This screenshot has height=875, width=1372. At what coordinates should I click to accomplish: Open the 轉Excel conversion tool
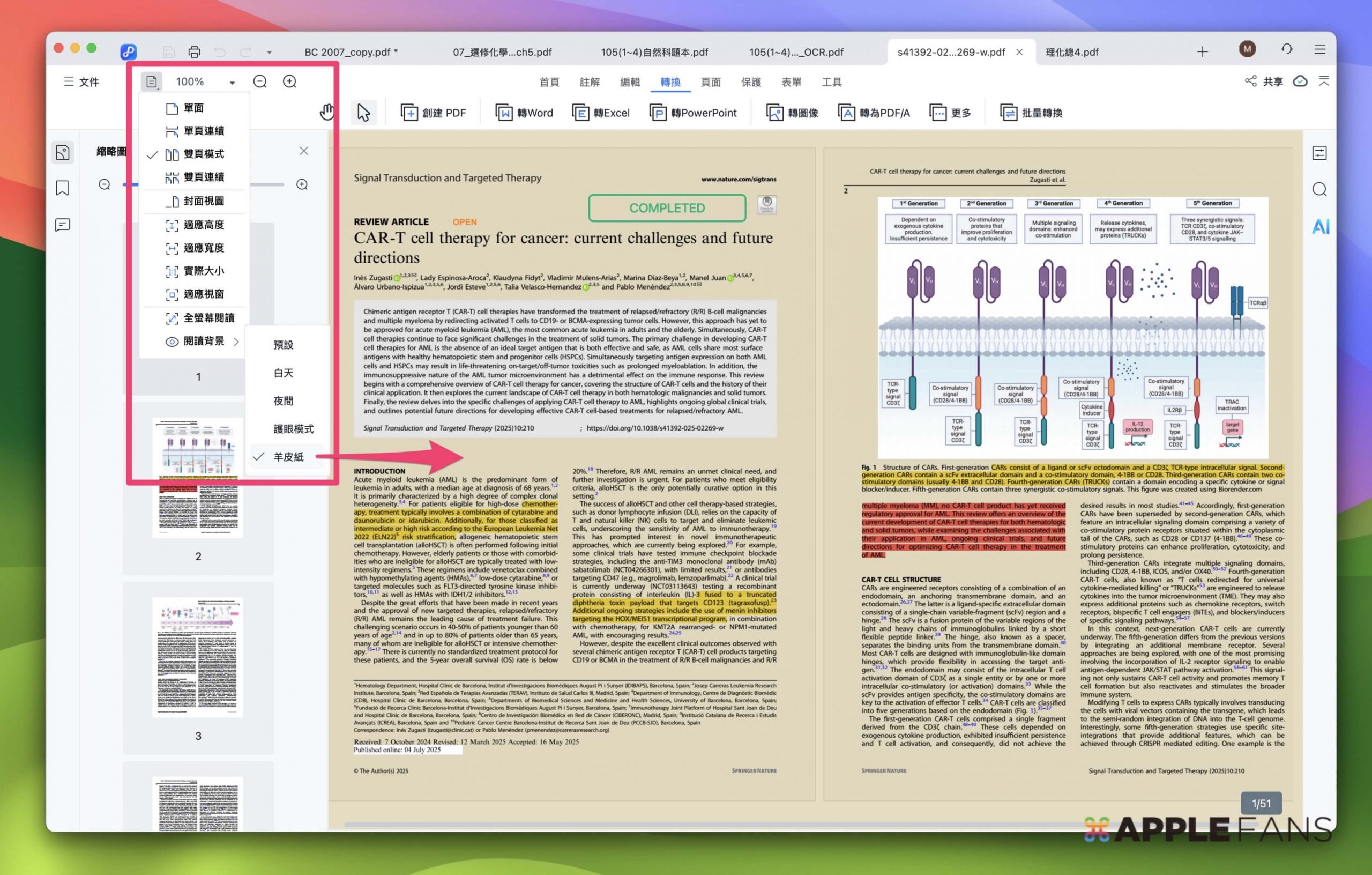(602, 112)
